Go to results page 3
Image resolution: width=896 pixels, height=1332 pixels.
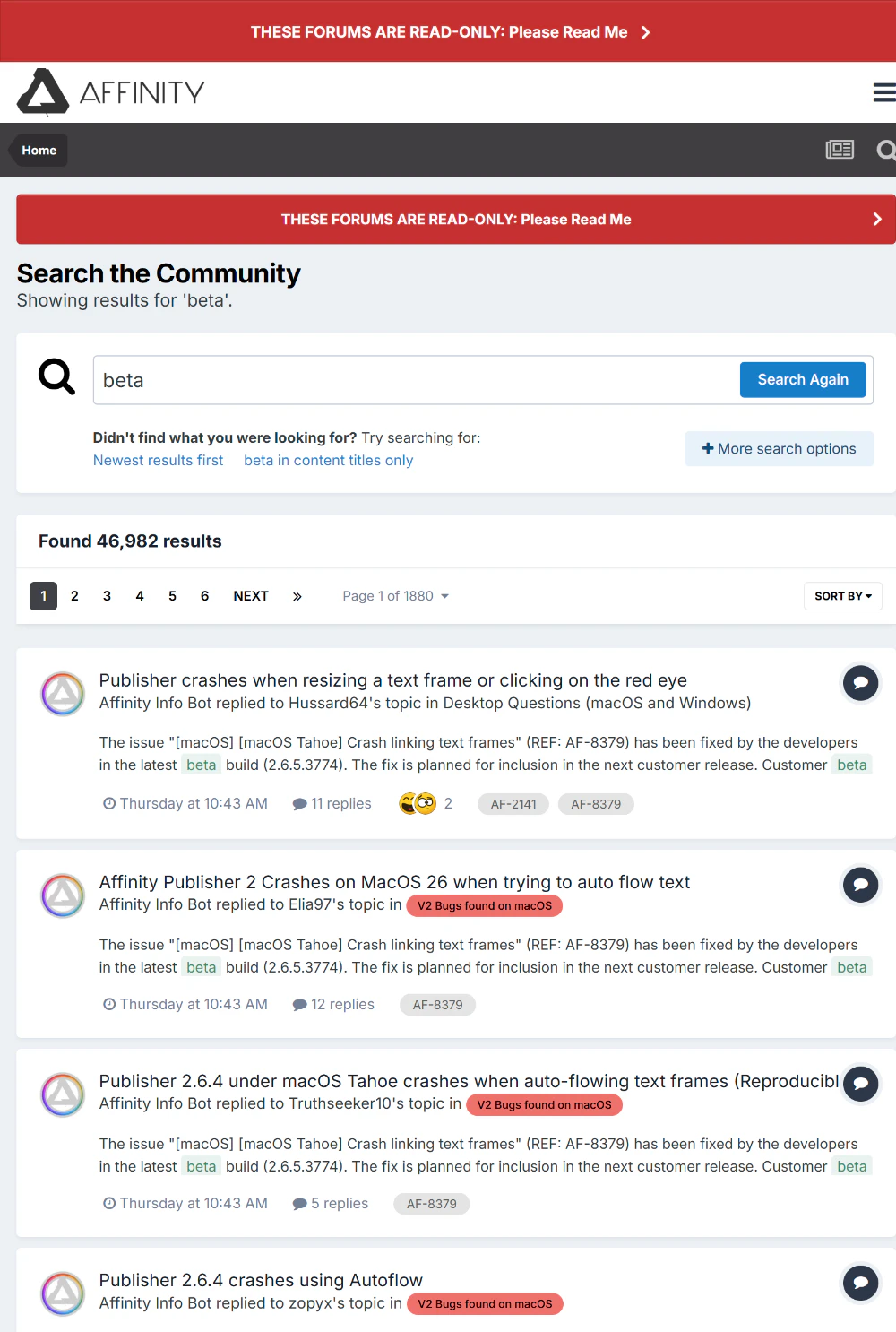tap(107, 596)
